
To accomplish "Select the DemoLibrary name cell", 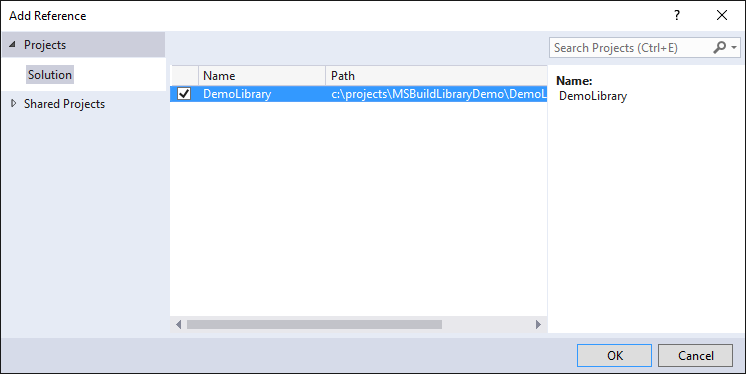I will click(x=237, y=94).
